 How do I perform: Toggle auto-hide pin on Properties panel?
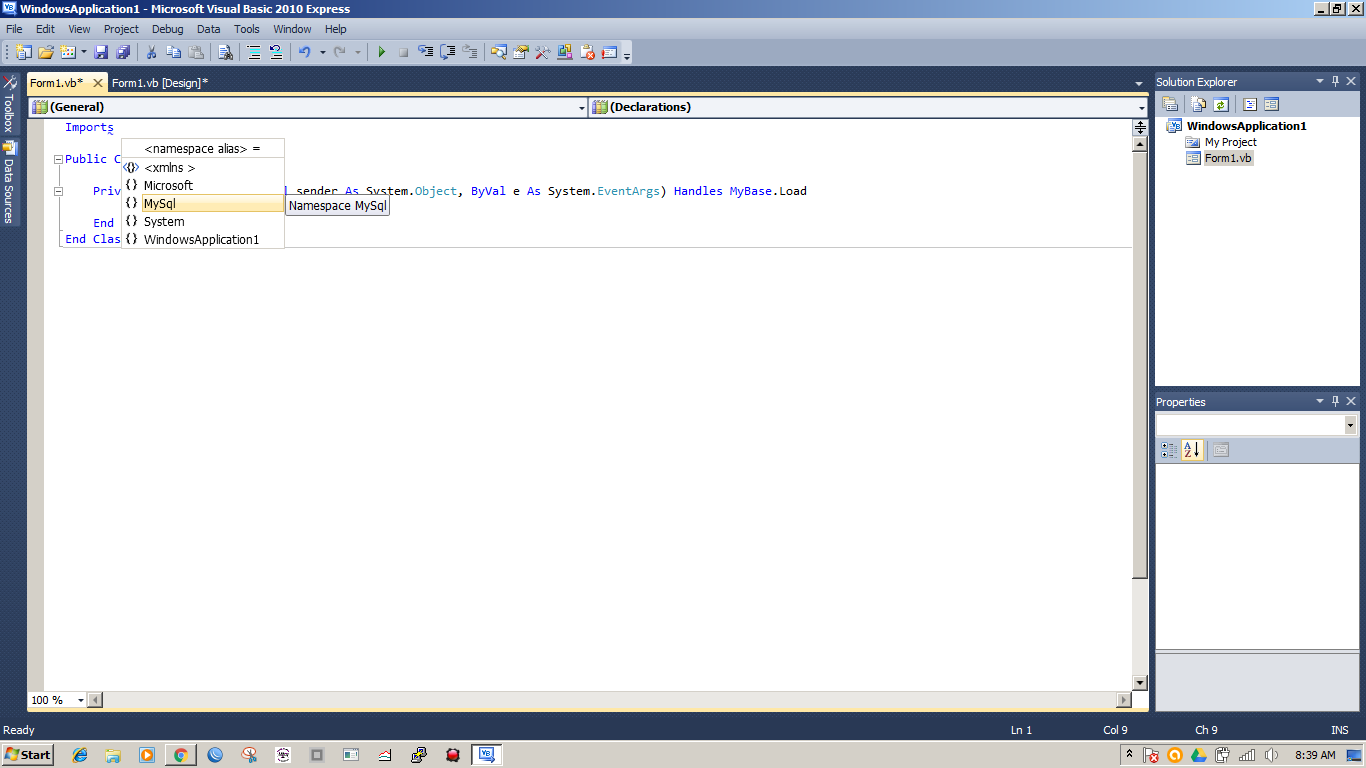pyautogui.click(x=1335, y=401)
